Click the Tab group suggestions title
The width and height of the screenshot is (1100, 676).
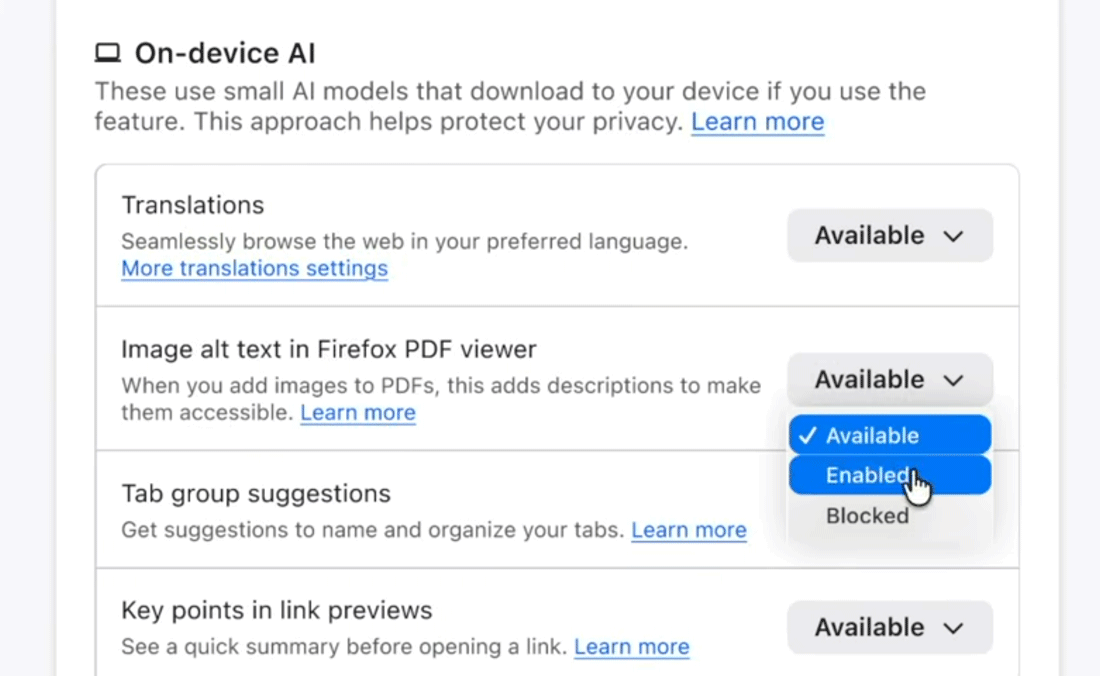256,494
